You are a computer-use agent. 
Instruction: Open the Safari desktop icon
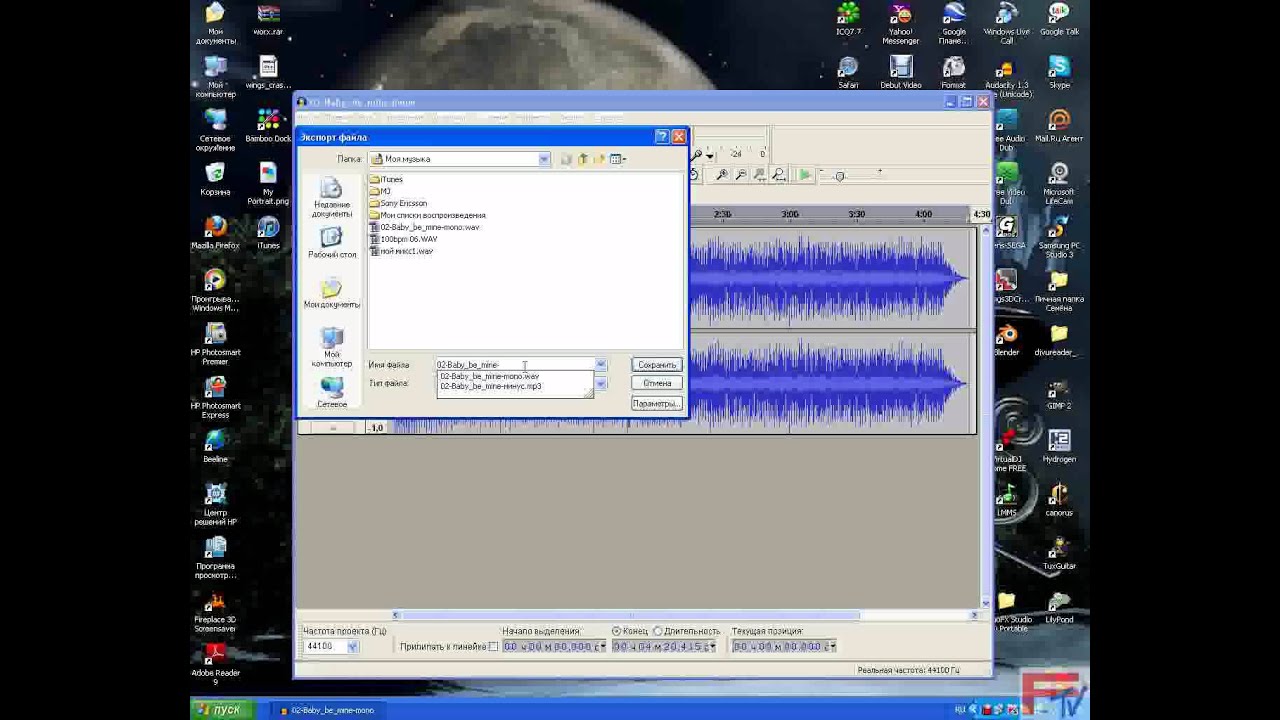(x=848, y=73)
